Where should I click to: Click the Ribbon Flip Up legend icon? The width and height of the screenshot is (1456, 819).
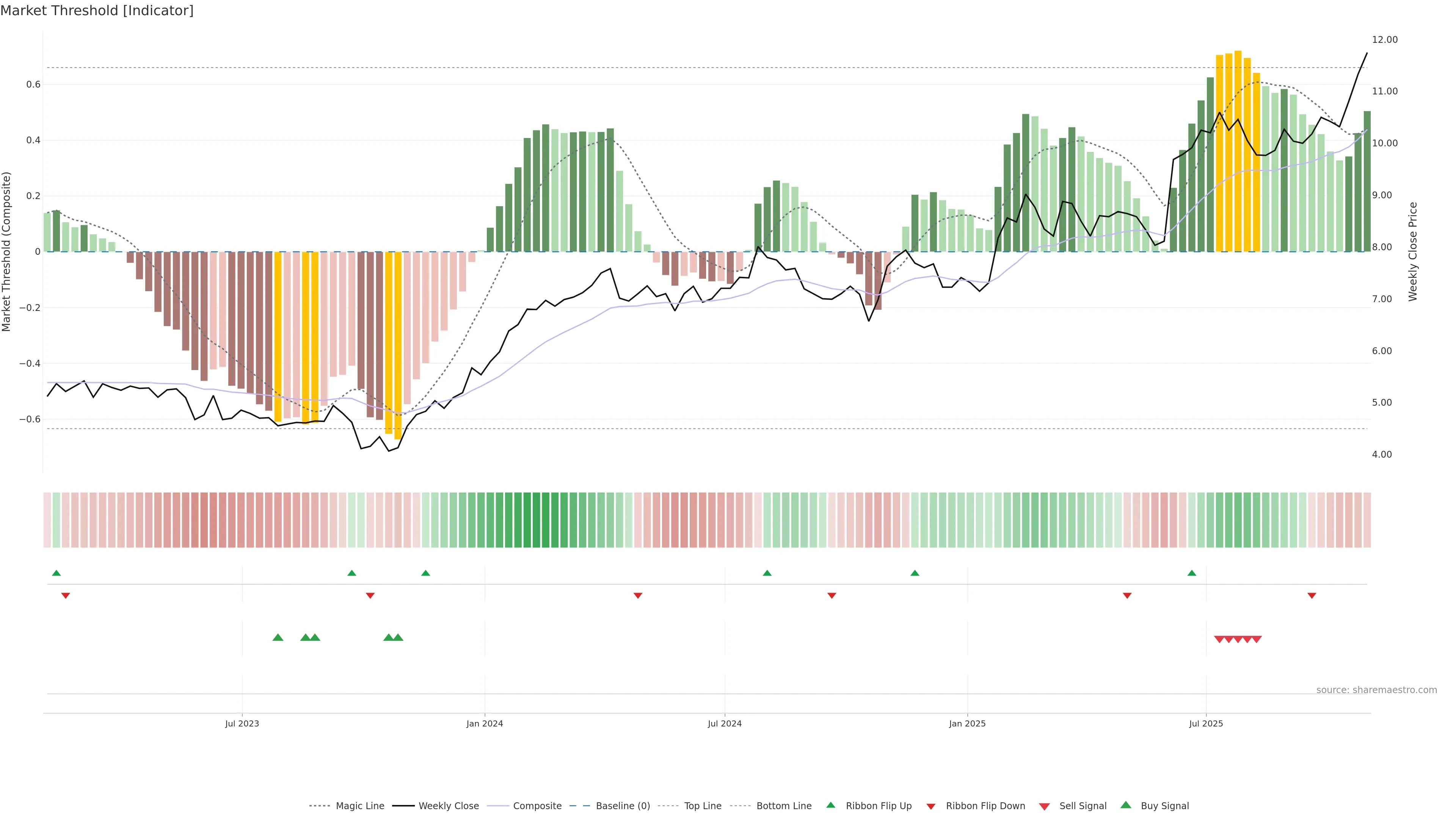pos(830,805)
